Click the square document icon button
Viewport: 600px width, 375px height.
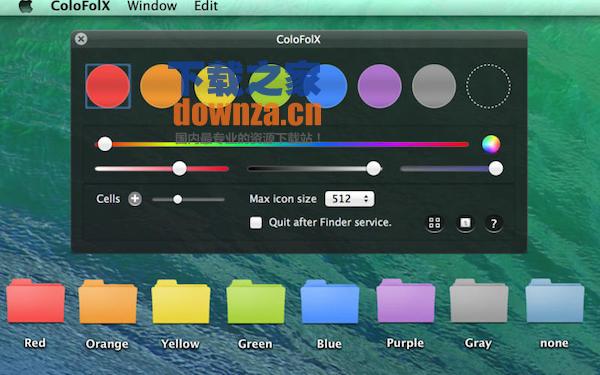tap(465, 223)
